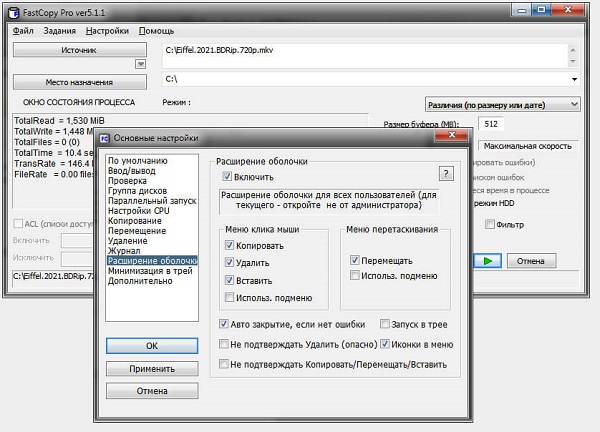This screenshot has width=600, height=432.
Task: Close the Основные настройки dialog
Action: pos(452,135)
